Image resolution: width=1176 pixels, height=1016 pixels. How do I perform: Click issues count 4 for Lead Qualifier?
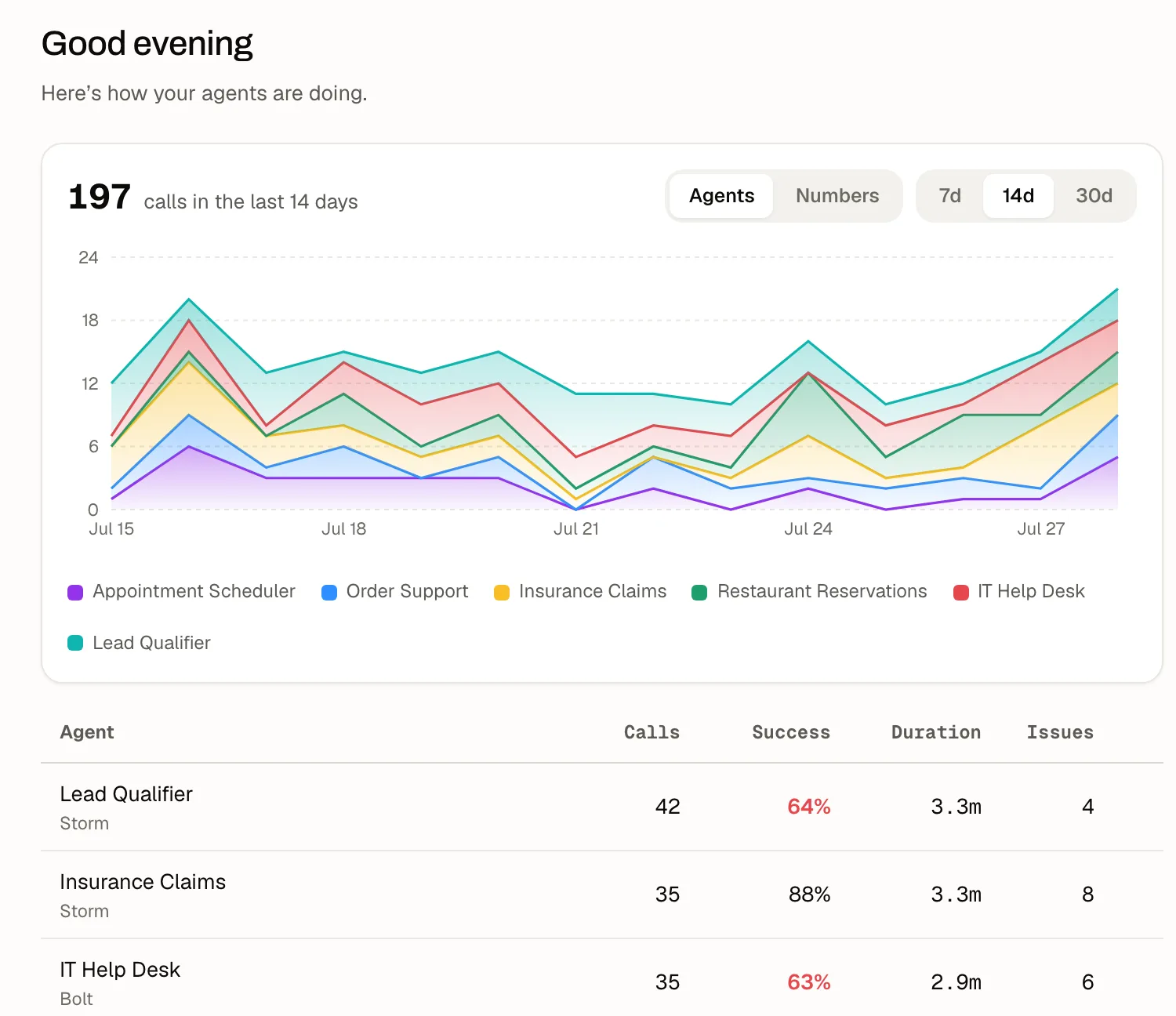click(1087, 807)
